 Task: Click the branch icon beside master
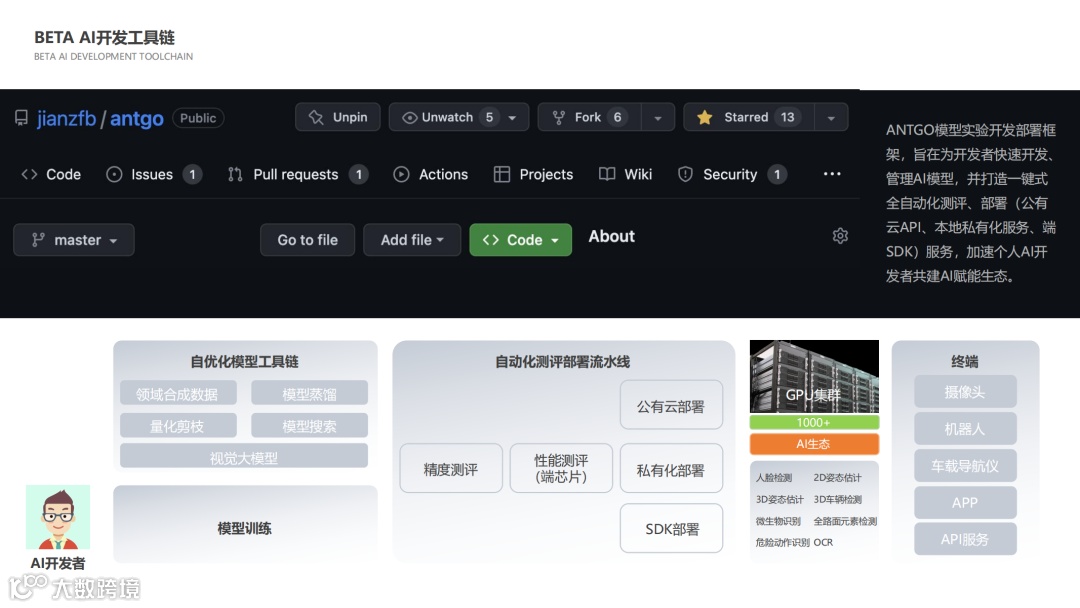(x=38, y=240)
